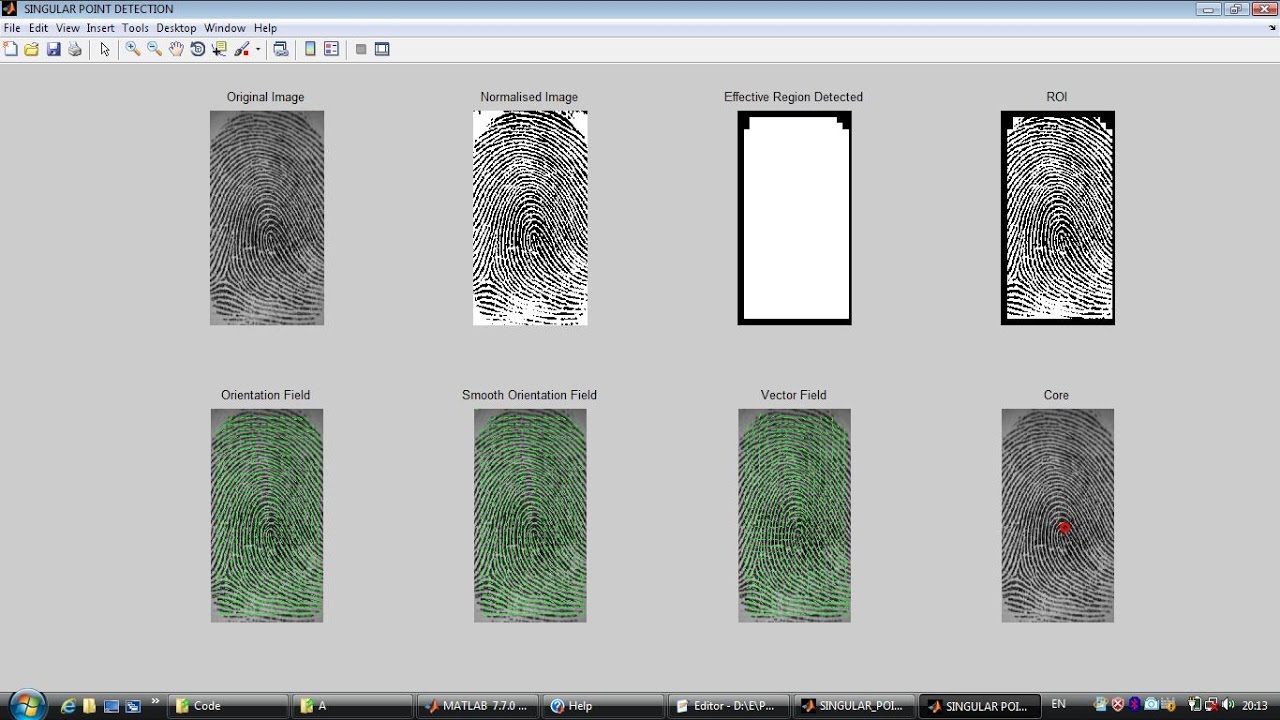Click the "Core" plot title
The image size is (1280, 720).
coord(1056,395)
